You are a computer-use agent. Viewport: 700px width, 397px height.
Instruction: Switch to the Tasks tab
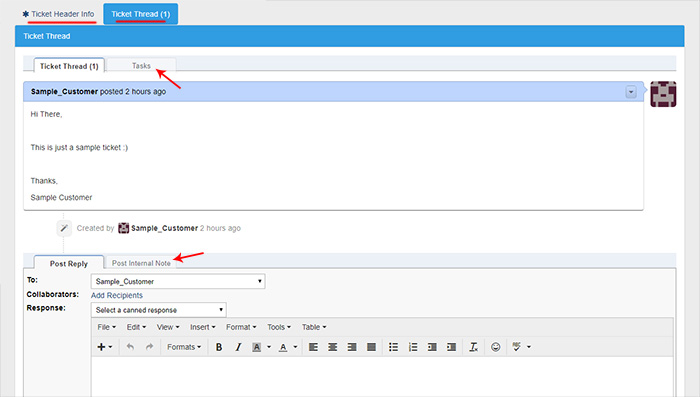click(x=141, y=66)
